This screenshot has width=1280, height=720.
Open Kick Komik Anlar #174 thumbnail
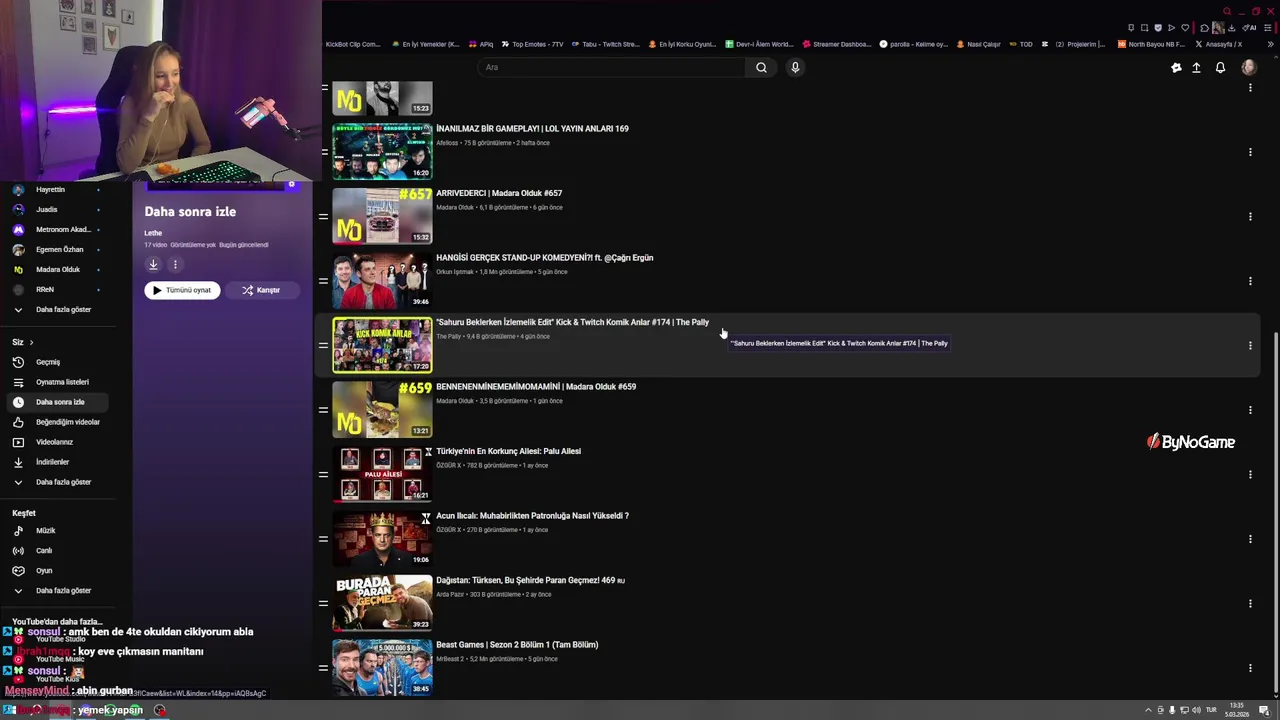click(382, 345)
